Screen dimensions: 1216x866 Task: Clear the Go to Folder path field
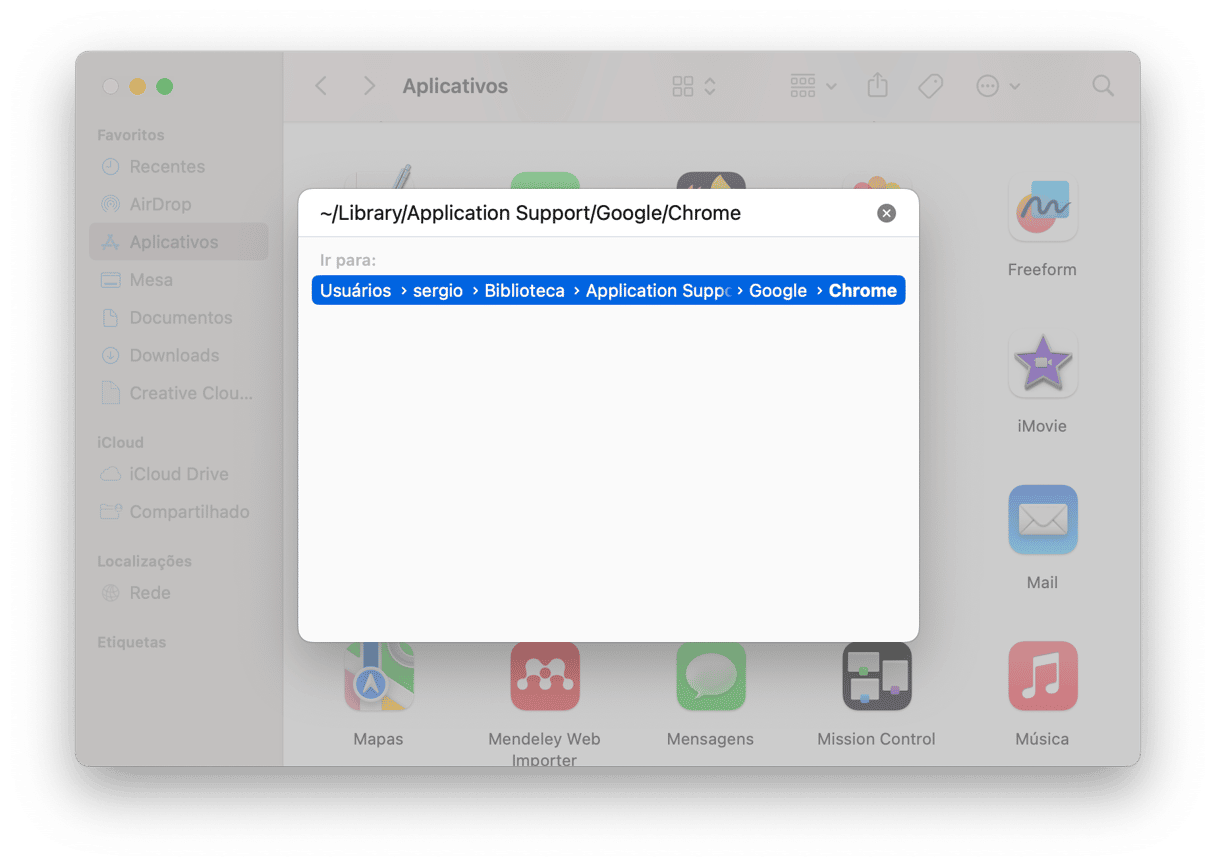pos(886,213)
